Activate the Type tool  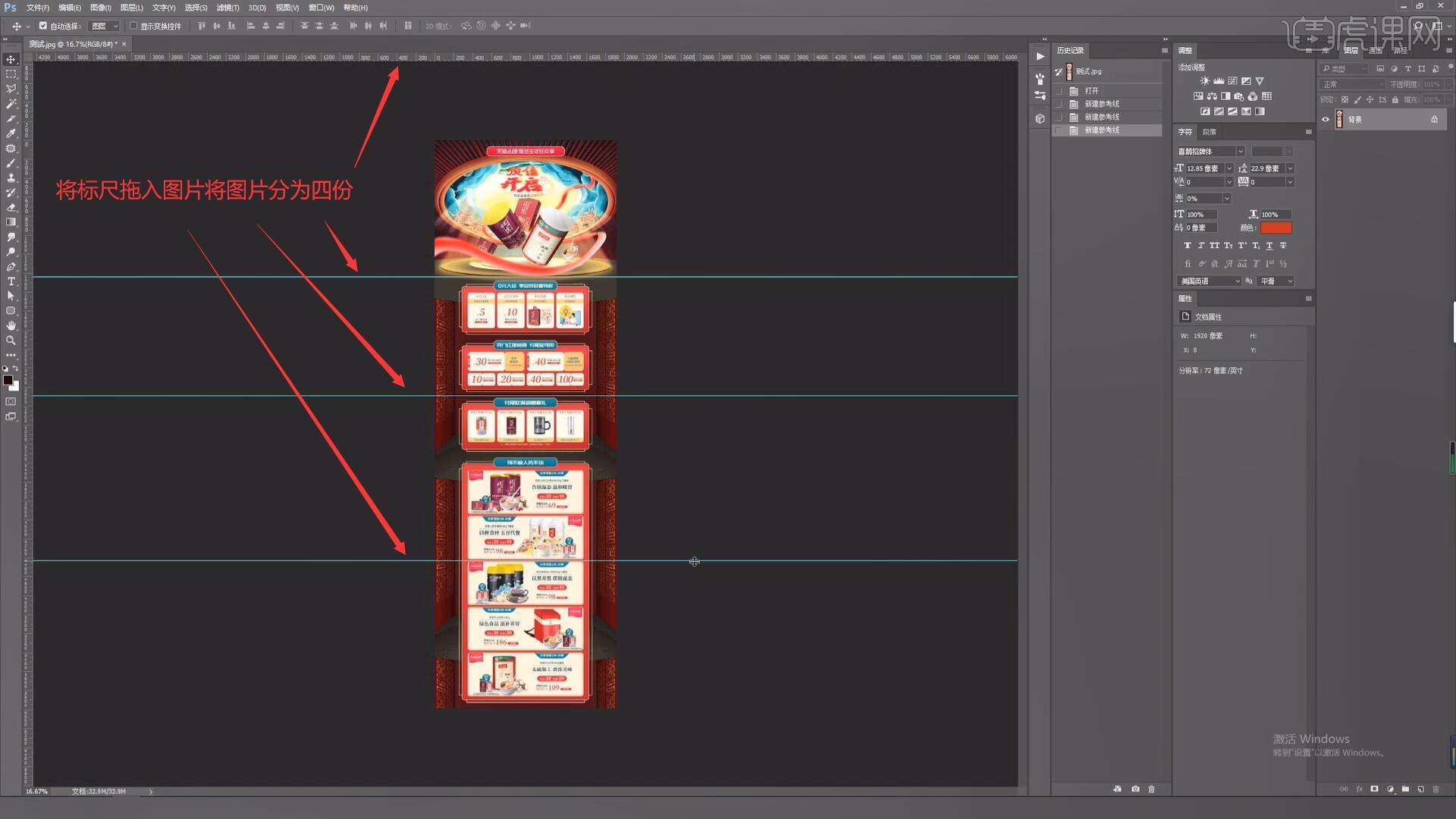pyautogui.click(x=11, y=281)
